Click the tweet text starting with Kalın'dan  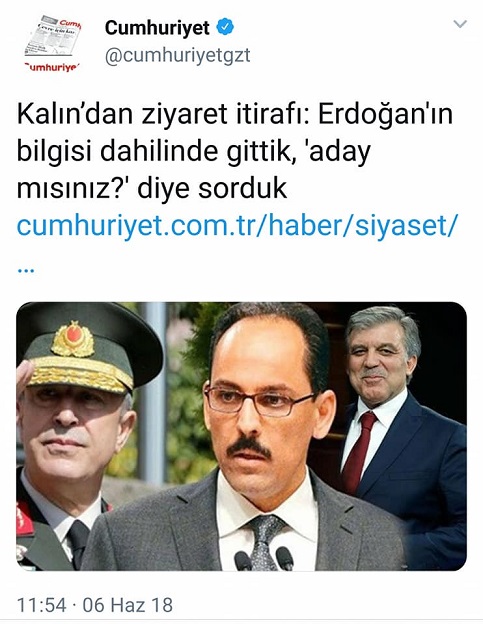click(235, 151)
